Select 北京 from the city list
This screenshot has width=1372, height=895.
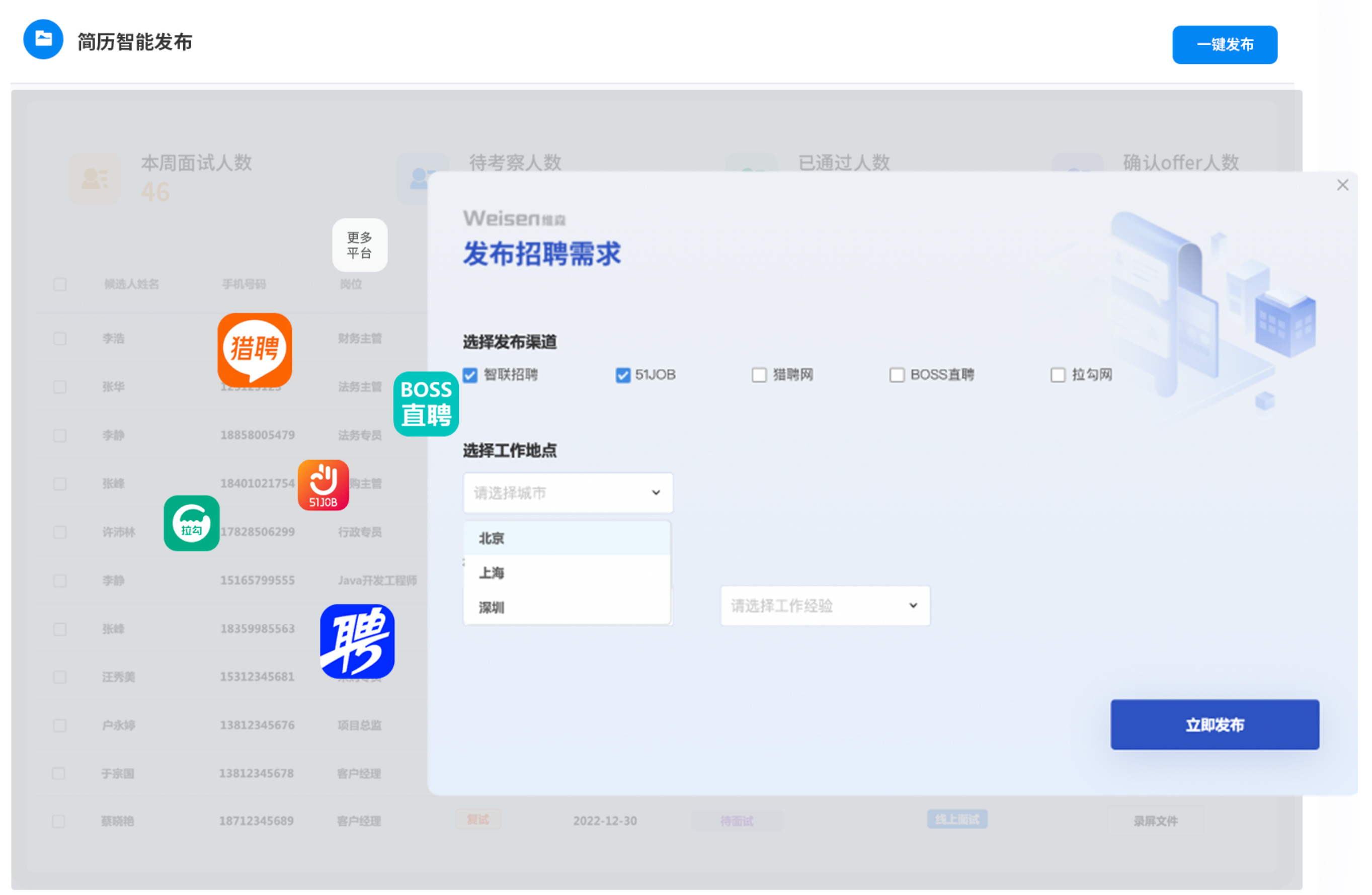click(x=567, y=538)
